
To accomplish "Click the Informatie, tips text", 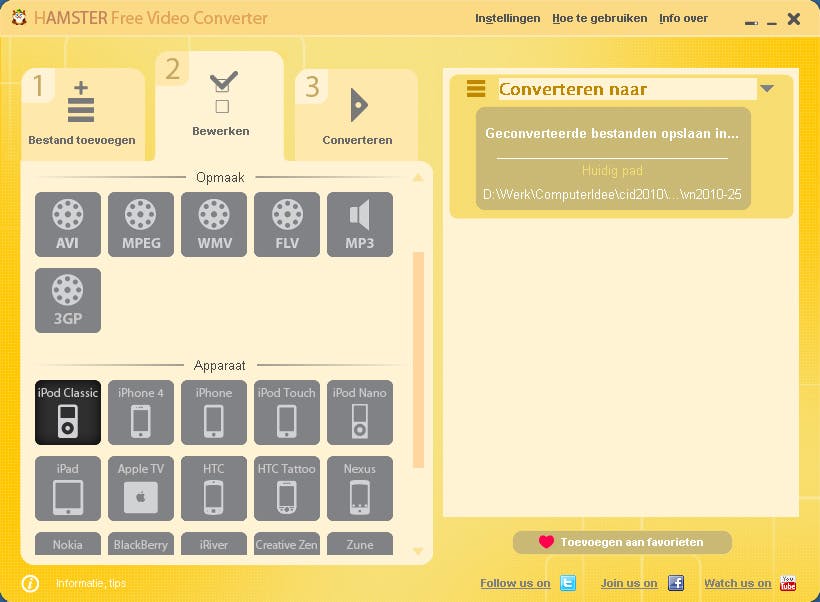I will tap(91, 583).
